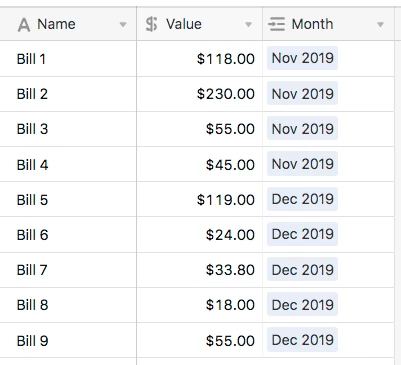401x365 pixels.
Task: Click the $33.80 value cell
Action: (200, 270)
